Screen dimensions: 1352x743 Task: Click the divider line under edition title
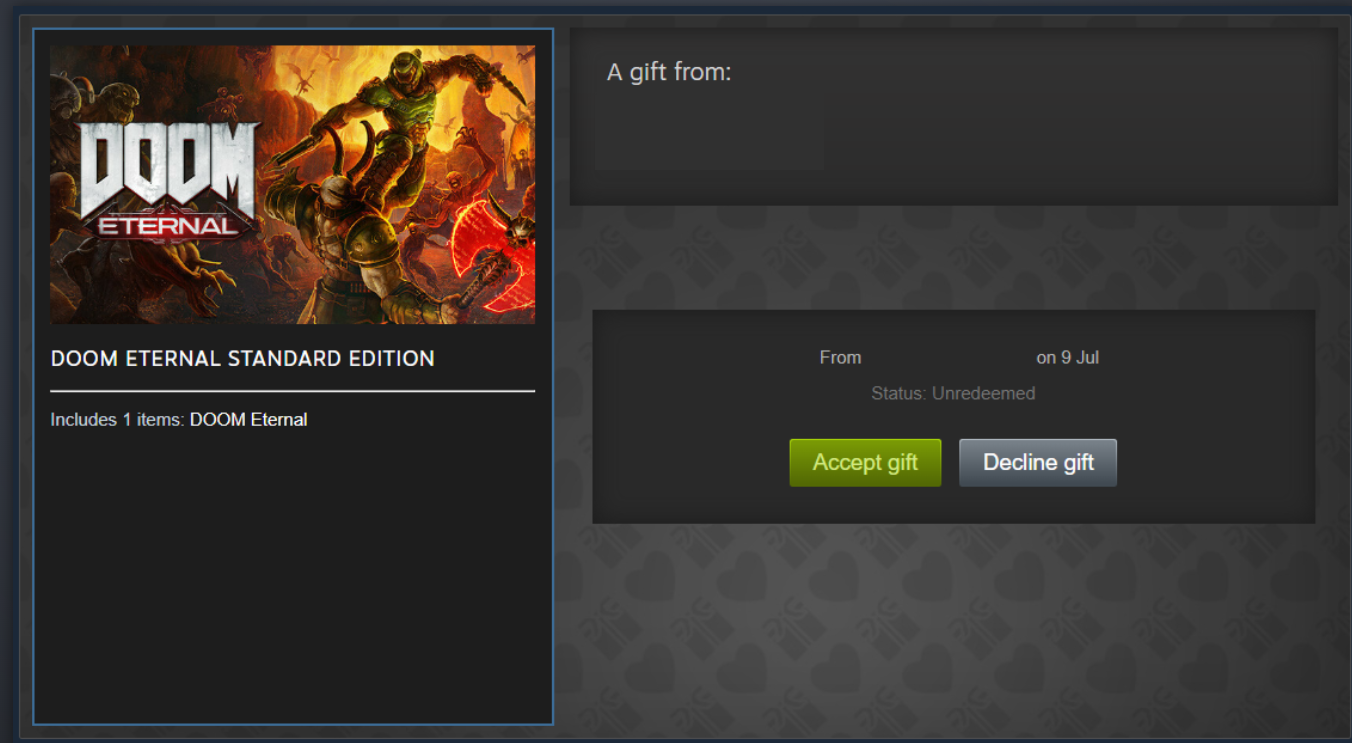[293, 391]
